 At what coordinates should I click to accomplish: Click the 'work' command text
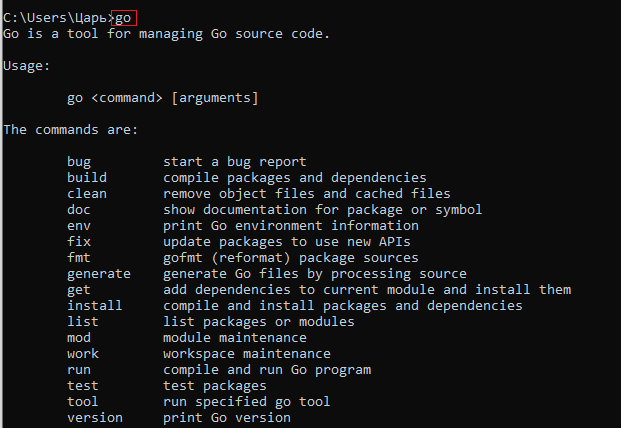83,353
